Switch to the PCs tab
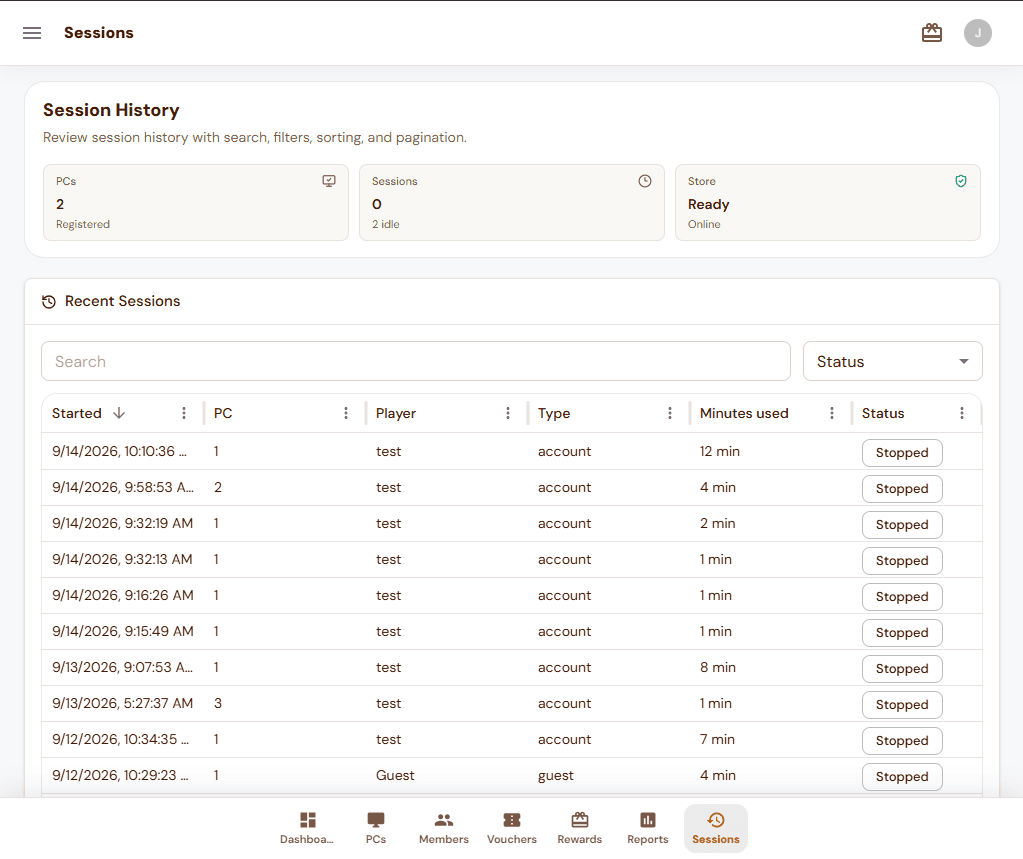Image resolution: width=1023 pixels, height=859 pixels. click(x=376, y=828)
